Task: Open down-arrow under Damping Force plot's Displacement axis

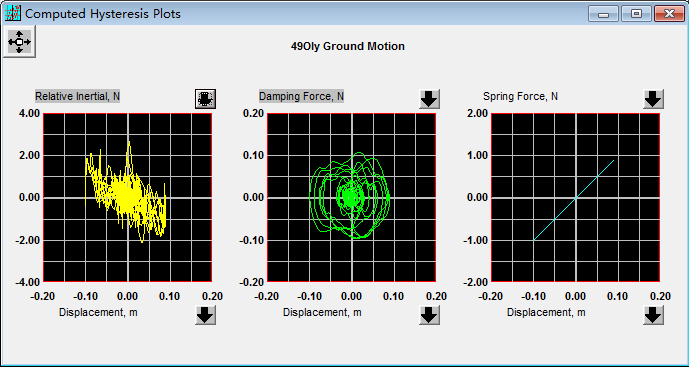Action: point(429,315)
